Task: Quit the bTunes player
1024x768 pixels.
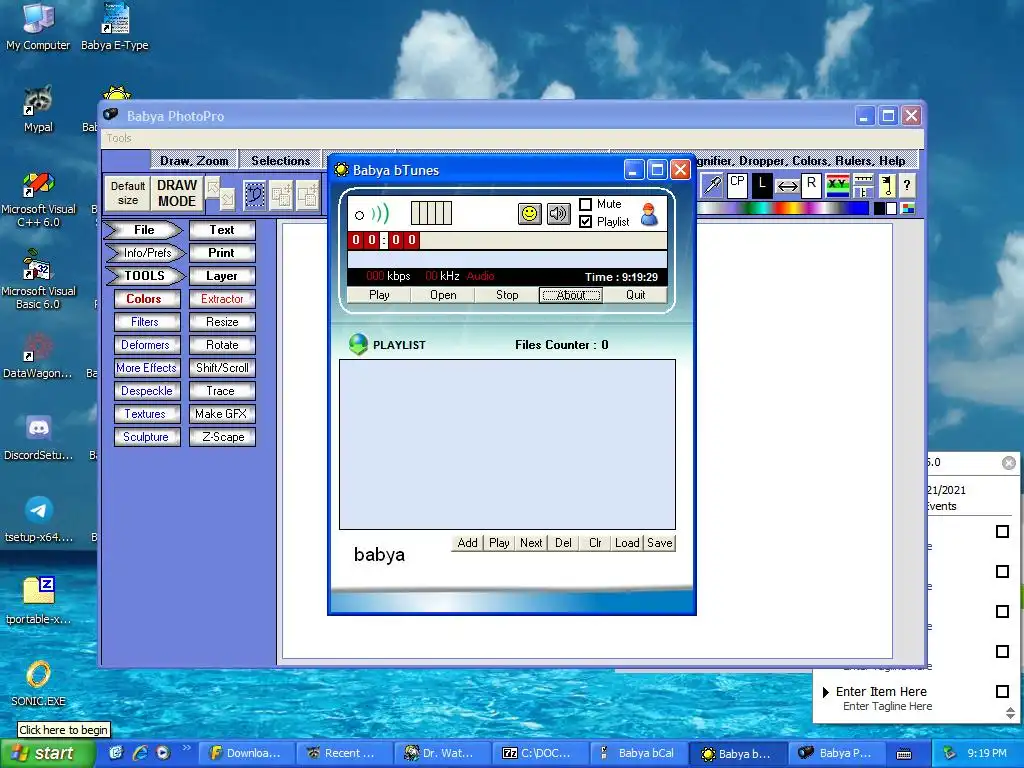Action: [x=635, y=295]
